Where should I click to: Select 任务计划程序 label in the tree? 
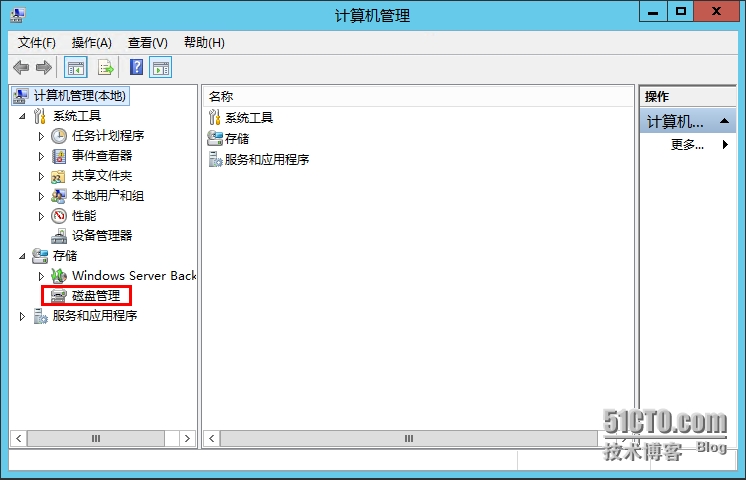108,136
